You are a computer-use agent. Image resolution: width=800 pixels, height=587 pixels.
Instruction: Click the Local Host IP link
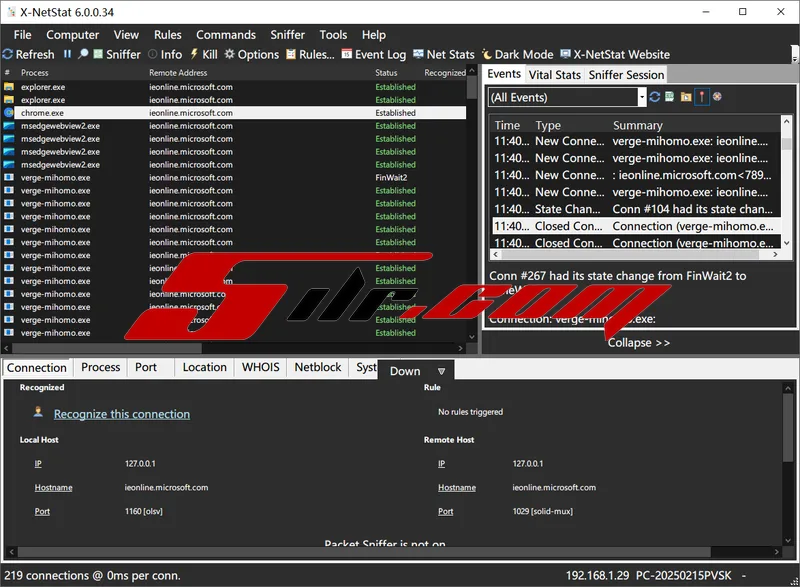pos(38,464)
